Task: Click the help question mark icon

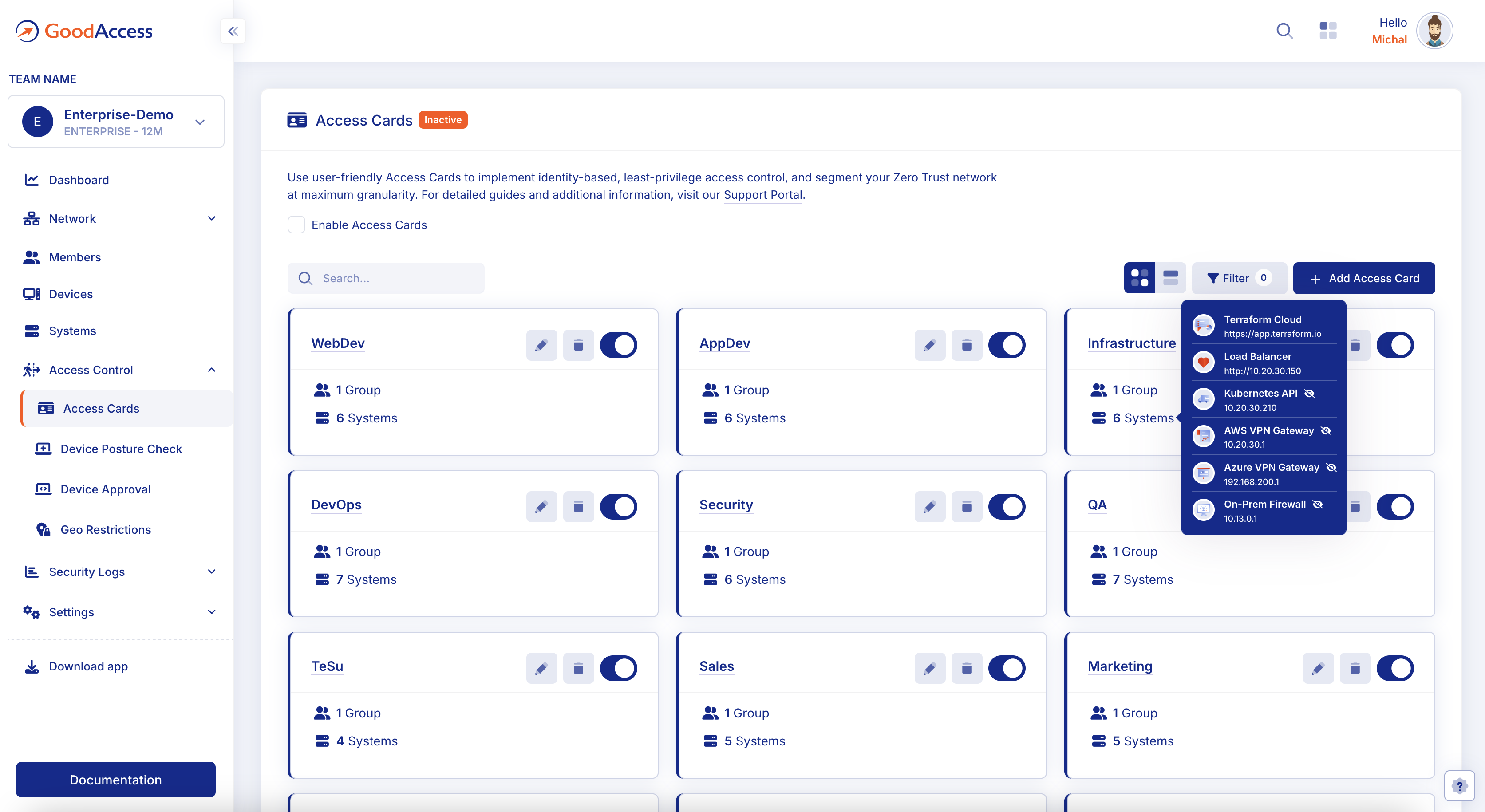Action: [x=1459, y=785]
